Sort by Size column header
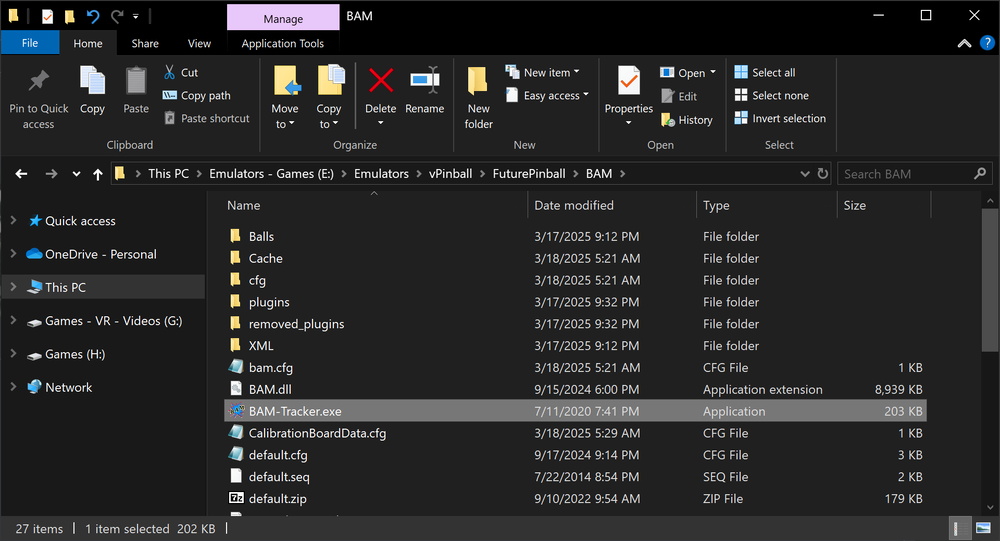The height and width of the screenshot is (541, 1000). pos(855,205)
